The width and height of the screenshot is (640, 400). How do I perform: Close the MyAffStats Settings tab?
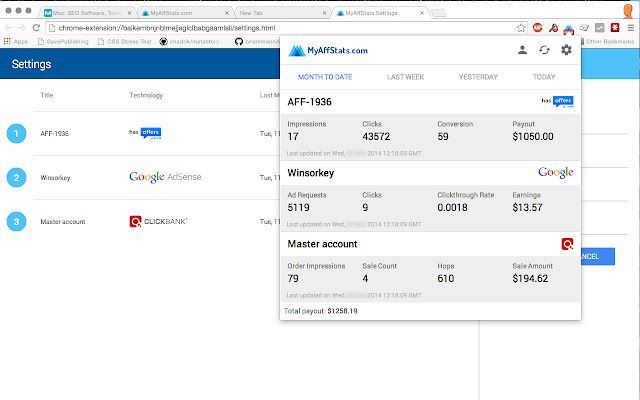(422, 13)
